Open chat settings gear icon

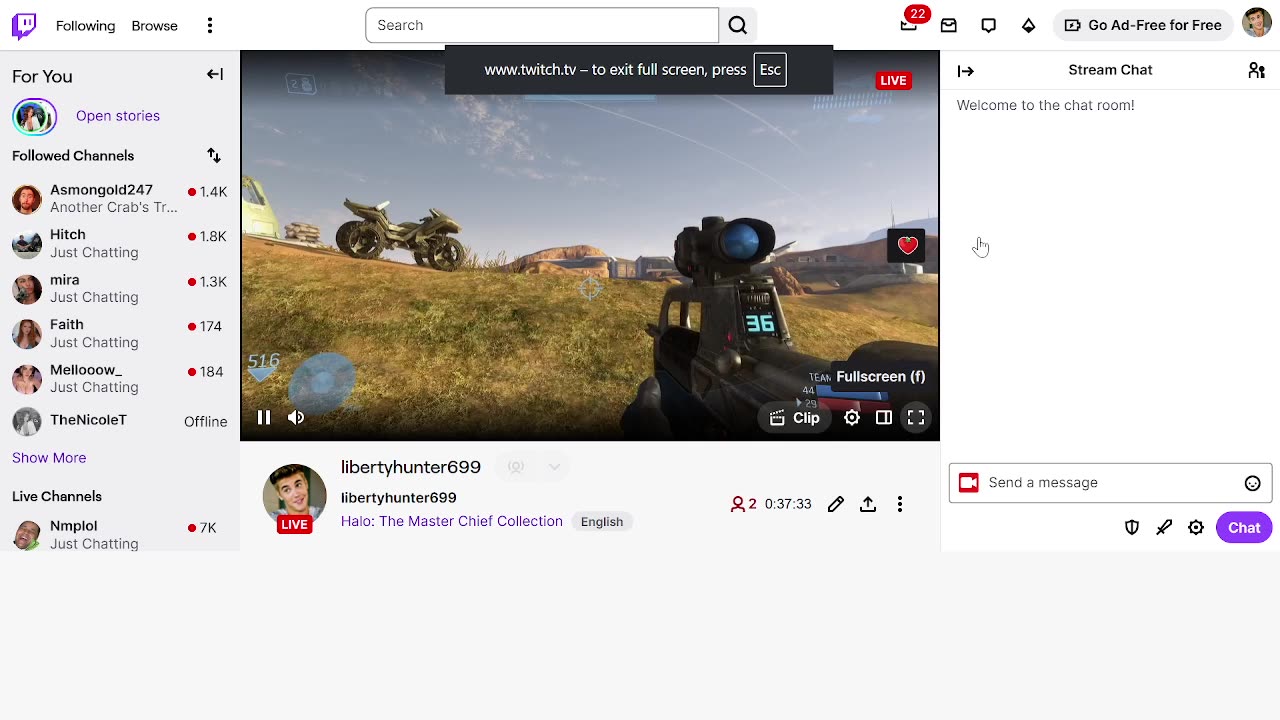[1196, 528]
